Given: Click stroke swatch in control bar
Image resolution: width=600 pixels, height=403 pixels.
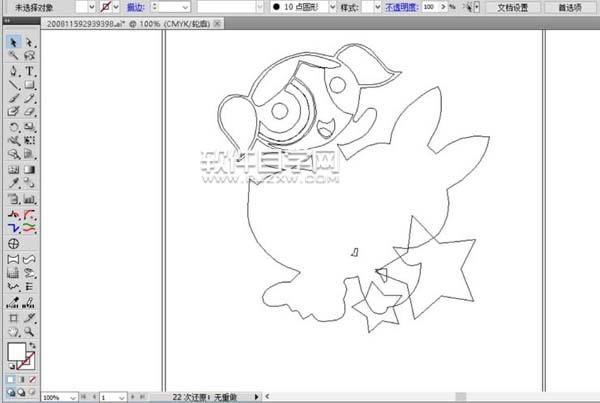Looking at the screenshot, I should (x=106, y=7).
